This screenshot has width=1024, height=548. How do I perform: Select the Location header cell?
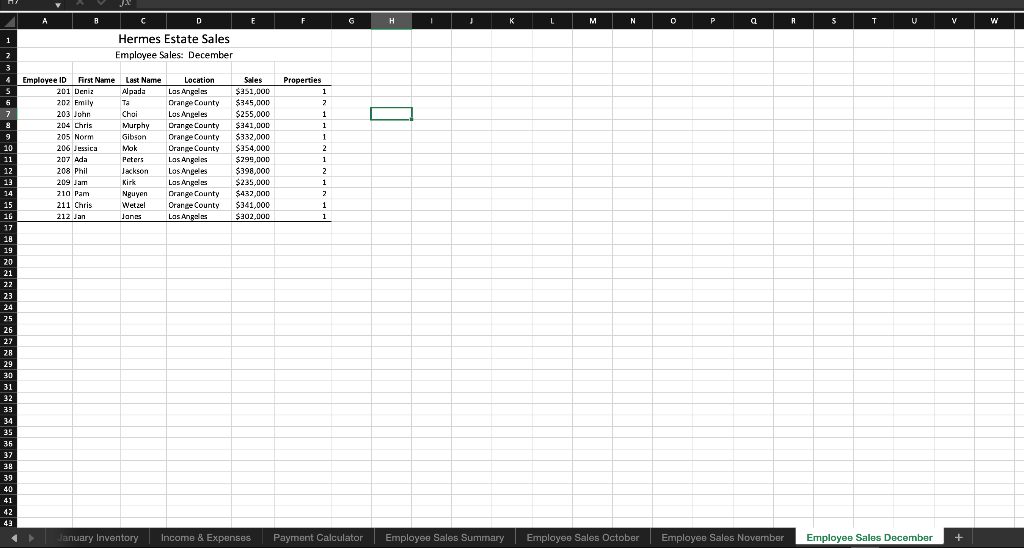[199, 80]
